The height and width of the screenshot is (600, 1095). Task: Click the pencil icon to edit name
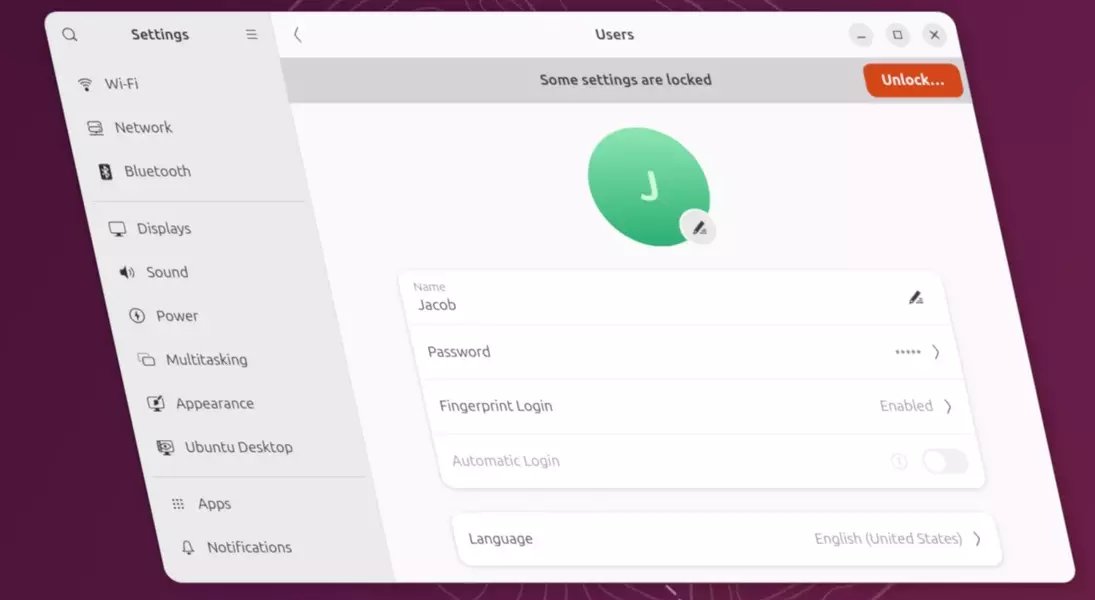click(915, 297)
